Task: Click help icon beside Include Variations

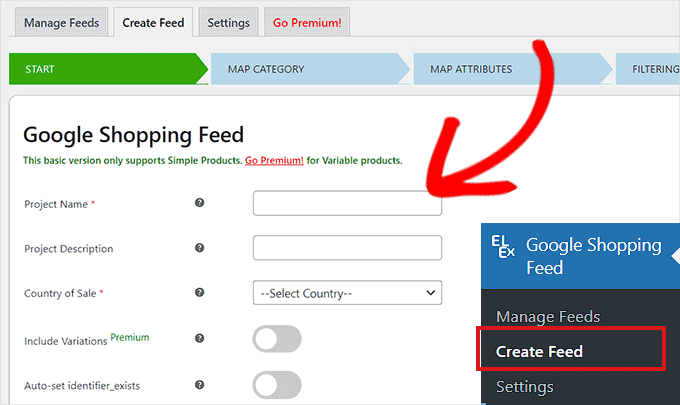Action: pos(199,340)
